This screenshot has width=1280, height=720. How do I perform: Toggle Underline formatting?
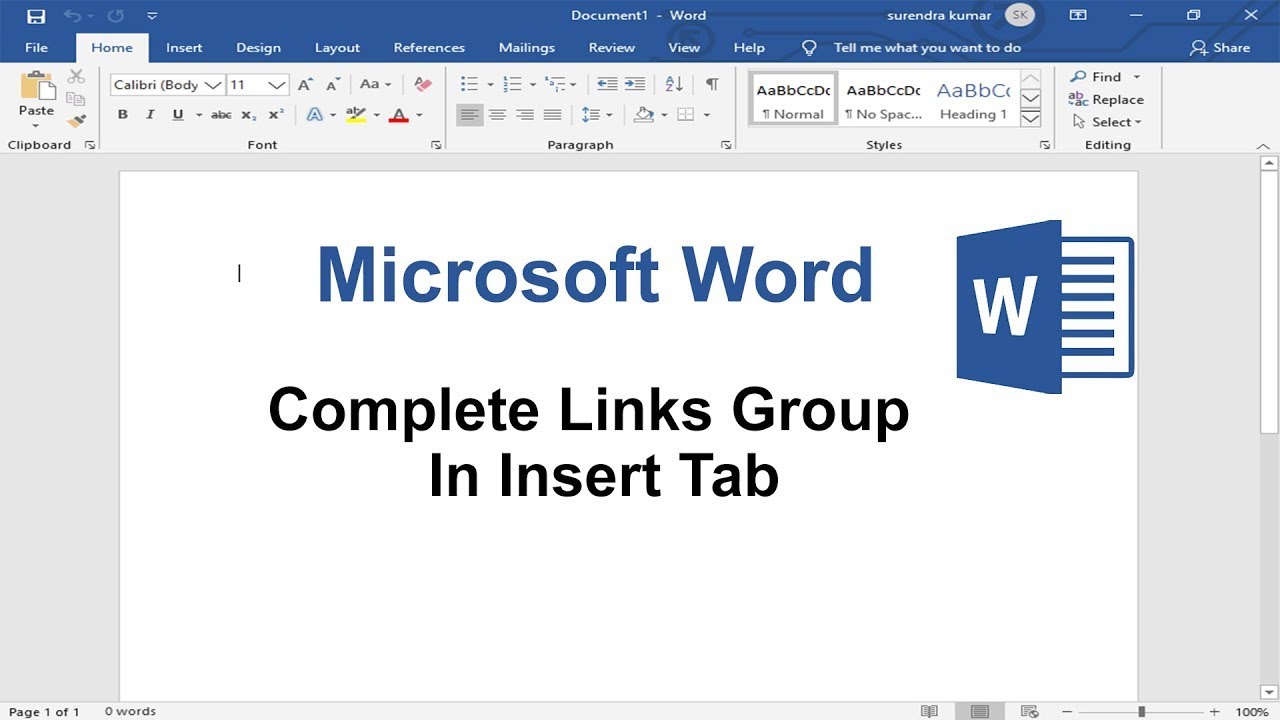pyautogui.click(x=178, y=115)
